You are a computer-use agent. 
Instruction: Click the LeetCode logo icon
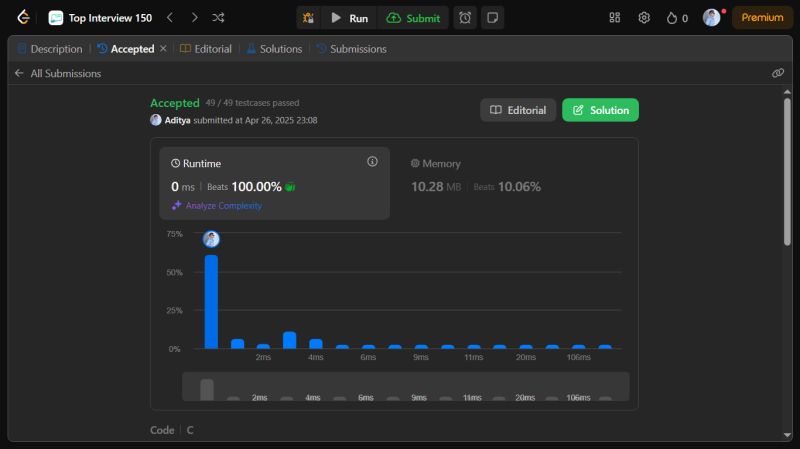point(23,17)
